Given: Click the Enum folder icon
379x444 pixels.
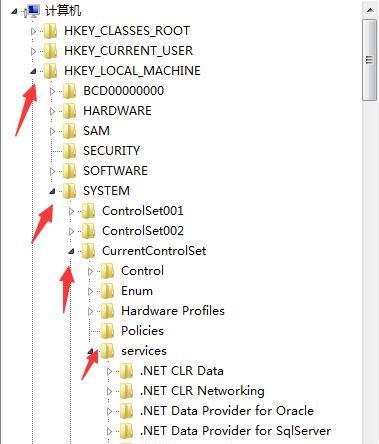Looking at the screenshot, I should 108,291.
